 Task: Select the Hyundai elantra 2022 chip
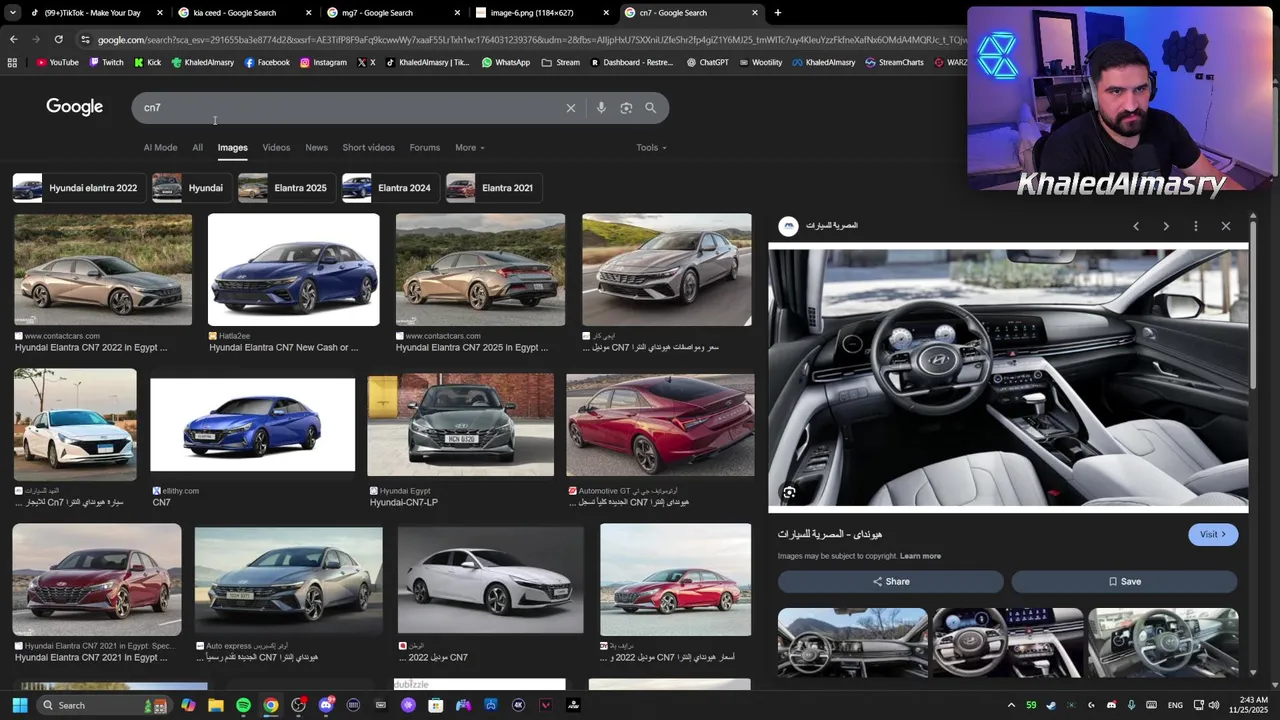77,188
